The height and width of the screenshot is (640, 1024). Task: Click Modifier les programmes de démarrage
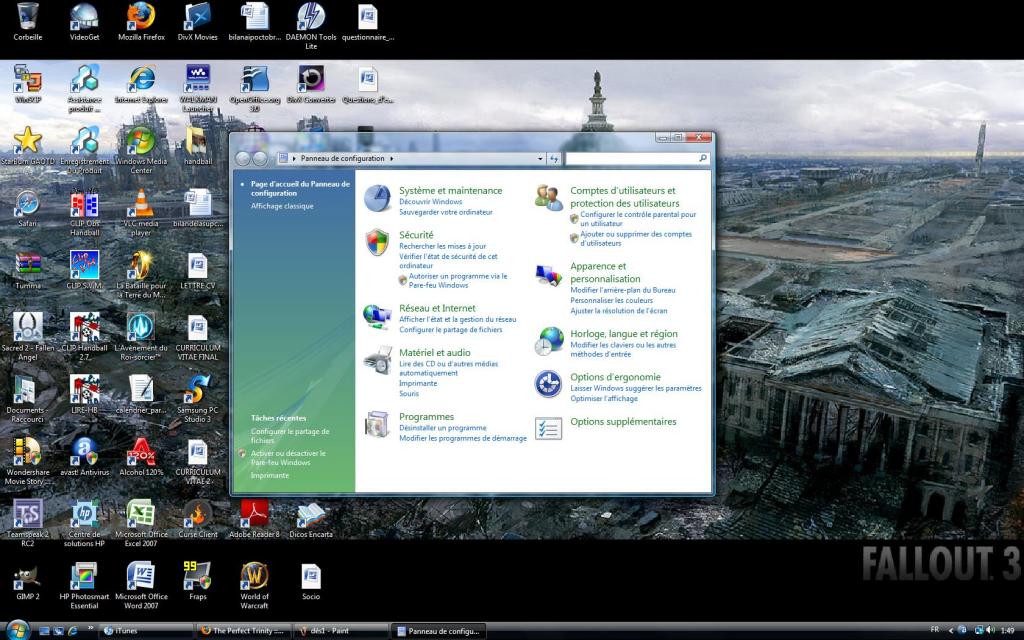pos(463,438)
